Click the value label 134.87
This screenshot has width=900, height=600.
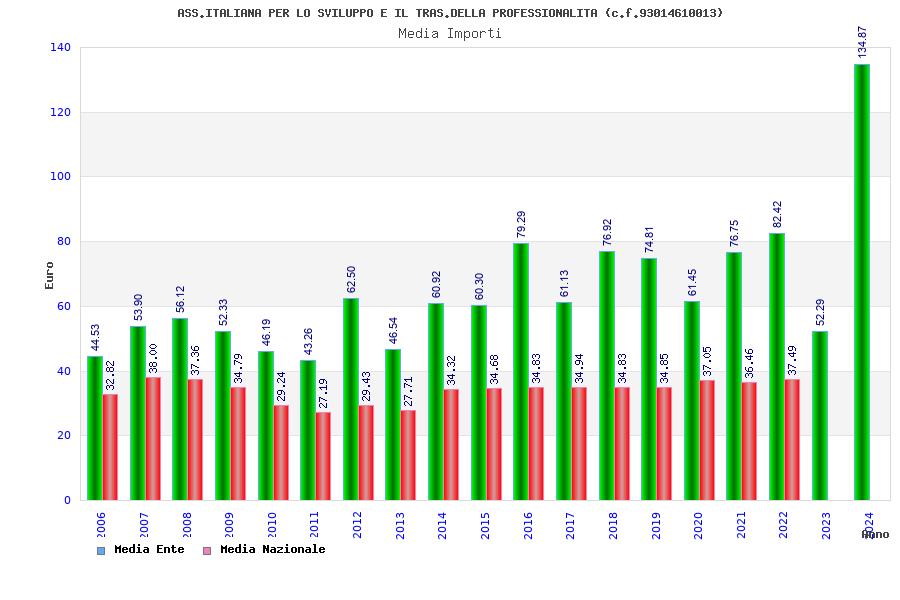click(862, 42)
